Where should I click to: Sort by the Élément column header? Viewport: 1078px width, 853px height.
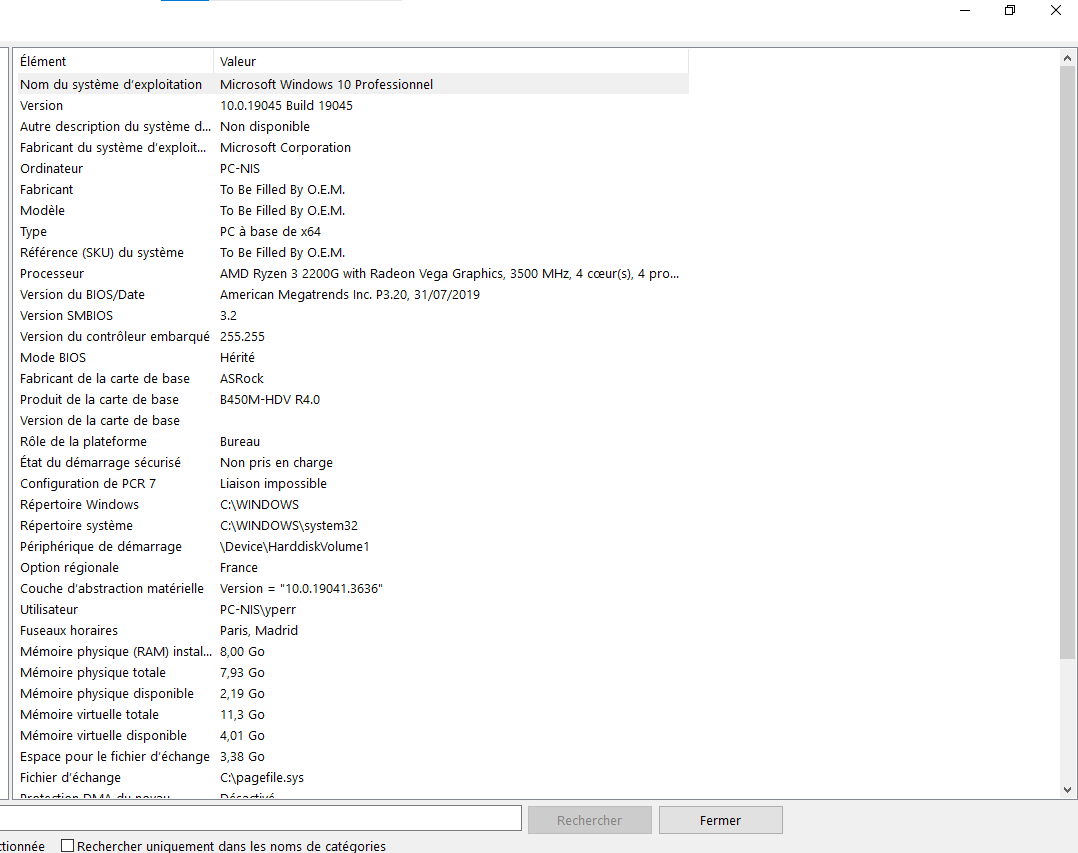110,61
